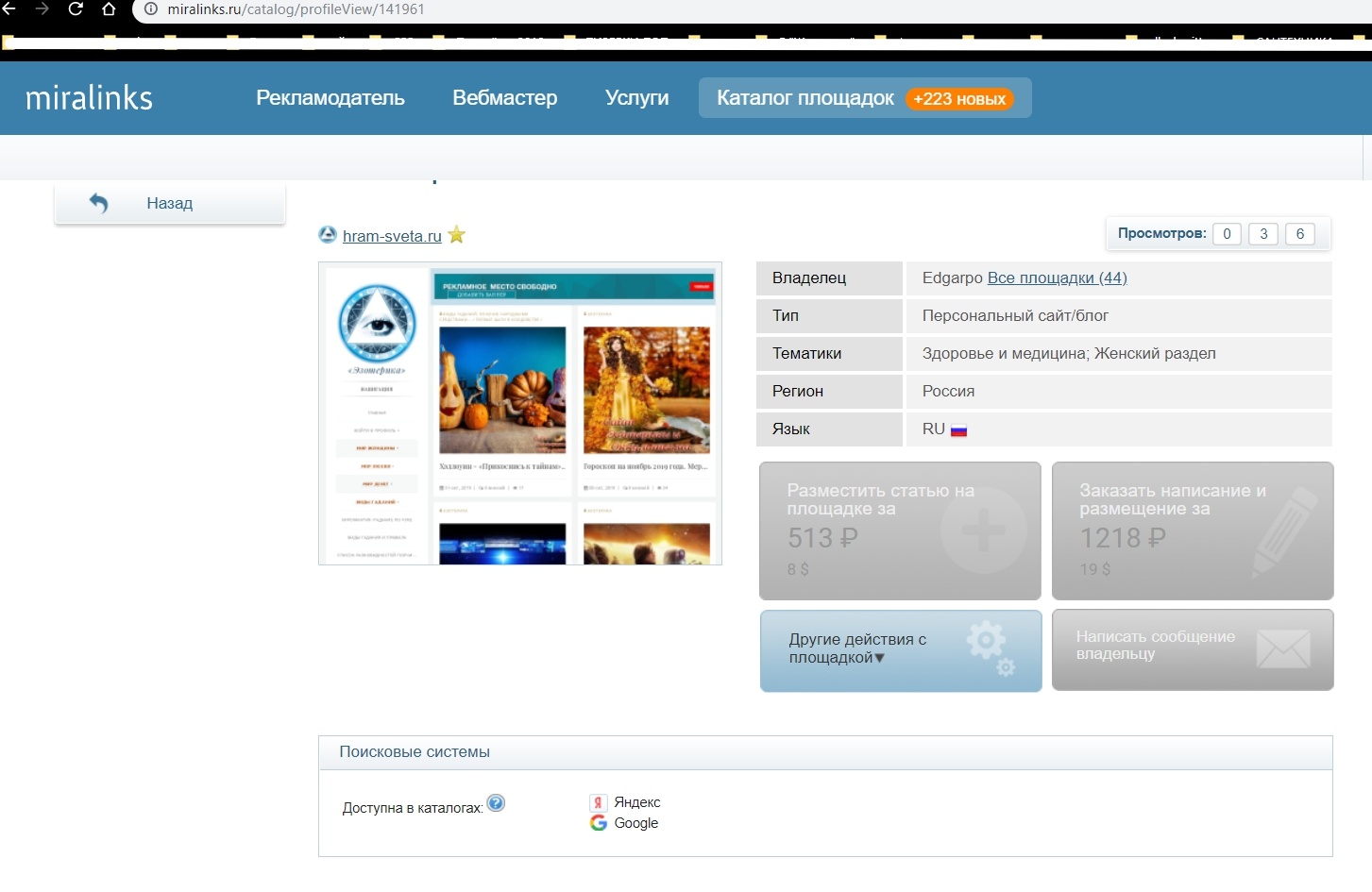1372x892 pixels.
Task: Toggle the favorite star for hram-sveta.ru
Action: [x=457, y=234]
